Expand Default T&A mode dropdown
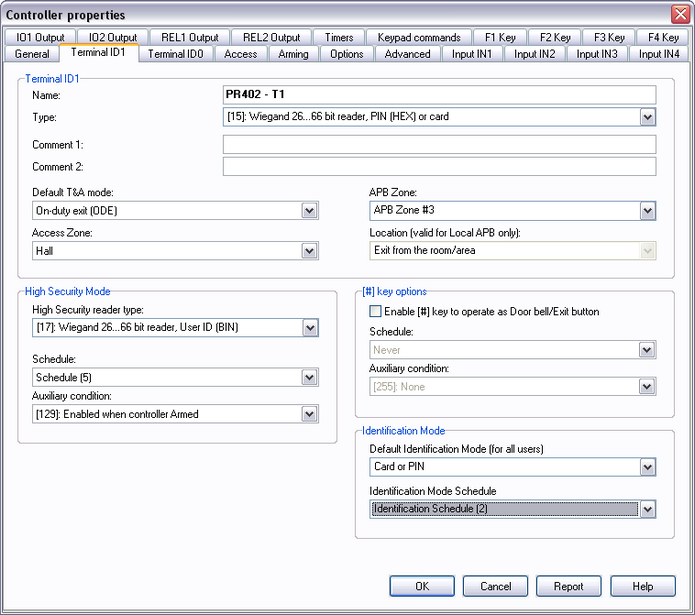The image size is (695, 615). click(309, 211)
